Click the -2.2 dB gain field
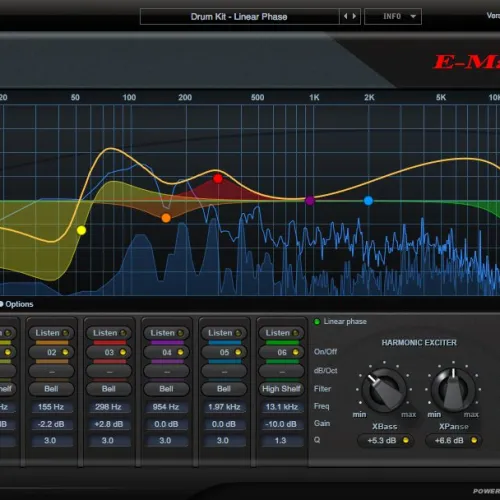Viewport: 500px width, 500px height. (x=51, y=424)
